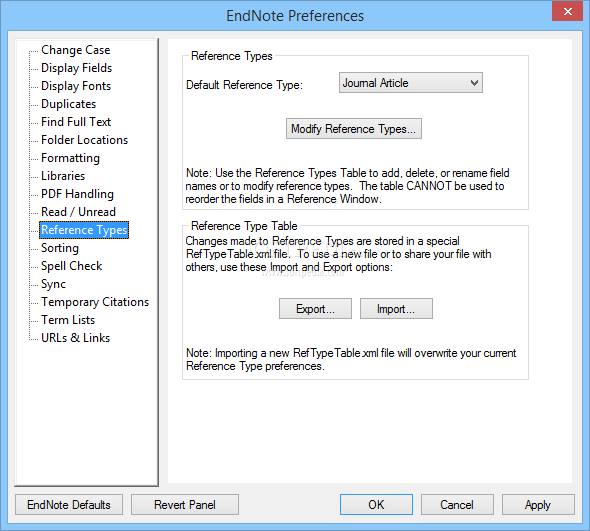Expand the Default Reference Type dropdown
Viewport: 590px width, 531px height.
[x=411, y=83]
